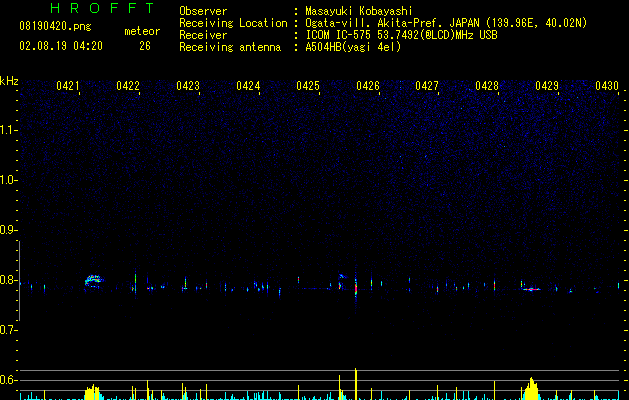Click the 0426 time marker
The width and height of the screenshot is (629, 400).
click(368, 86)
